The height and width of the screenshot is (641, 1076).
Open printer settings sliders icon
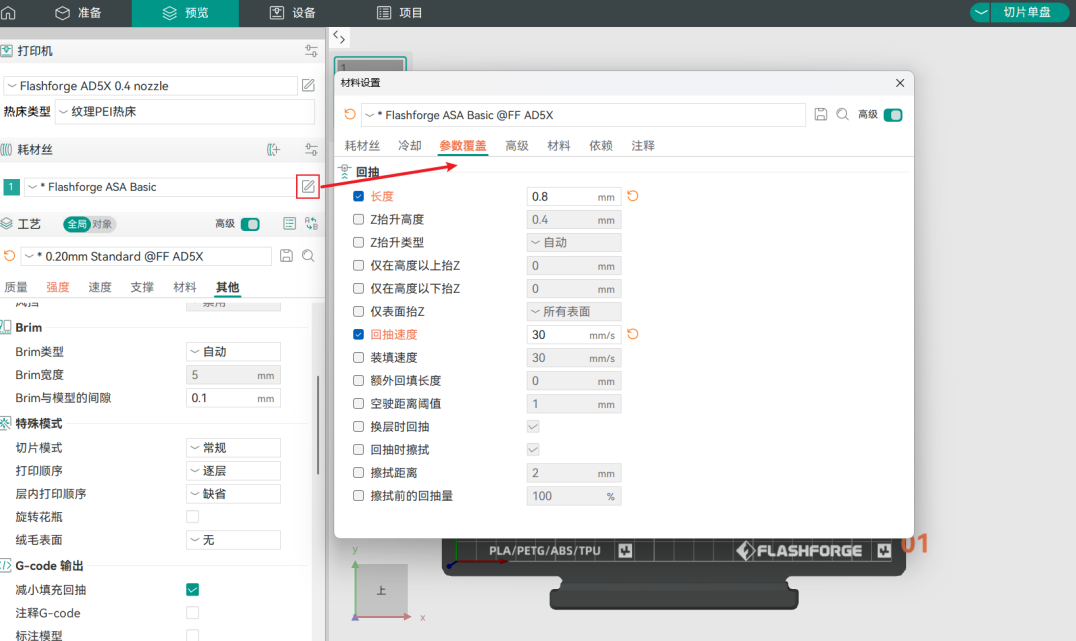pyautogui.click(x=311, y=51)
